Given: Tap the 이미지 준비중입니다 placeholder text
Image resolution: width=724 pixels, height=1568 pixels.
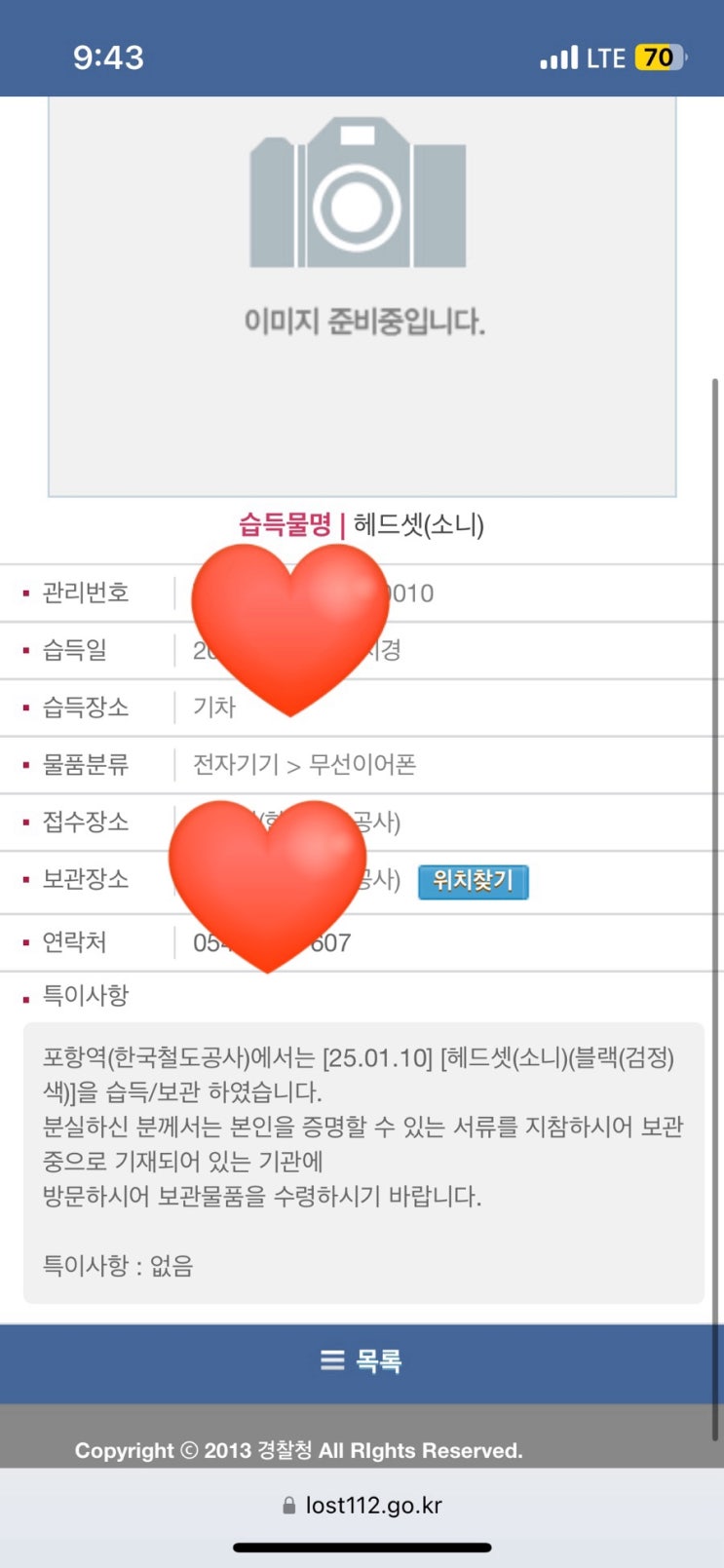Looking at the screenshot, I should [x=363, y=321].
